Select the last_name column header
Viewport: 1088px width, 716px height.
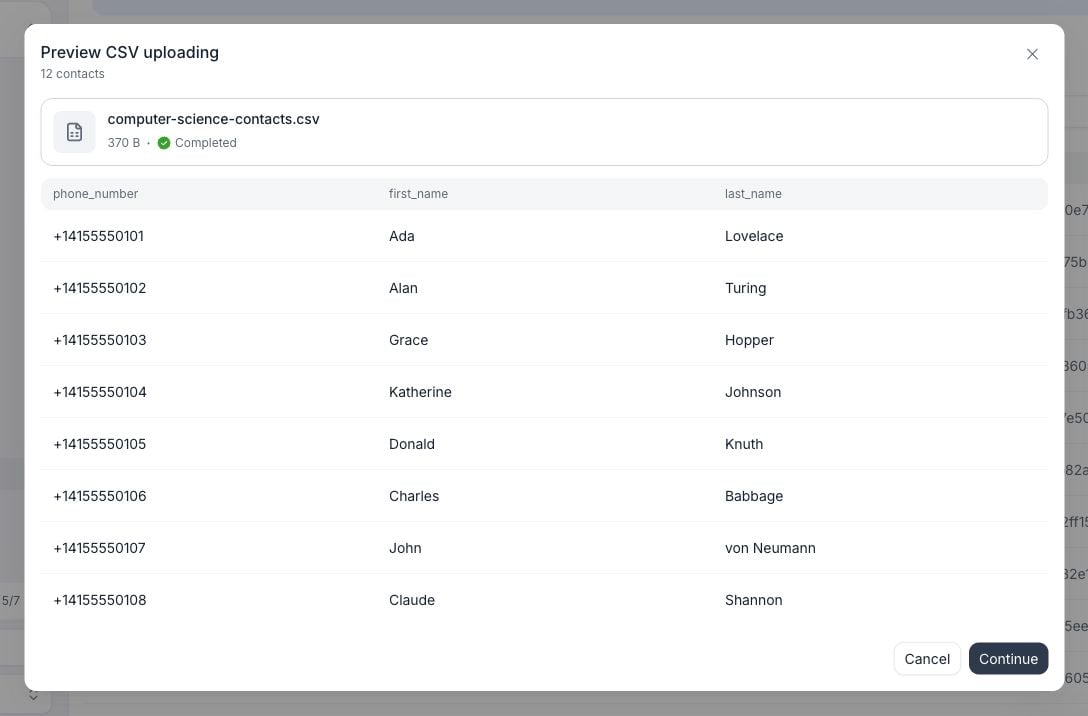click(x=753, y=194)
